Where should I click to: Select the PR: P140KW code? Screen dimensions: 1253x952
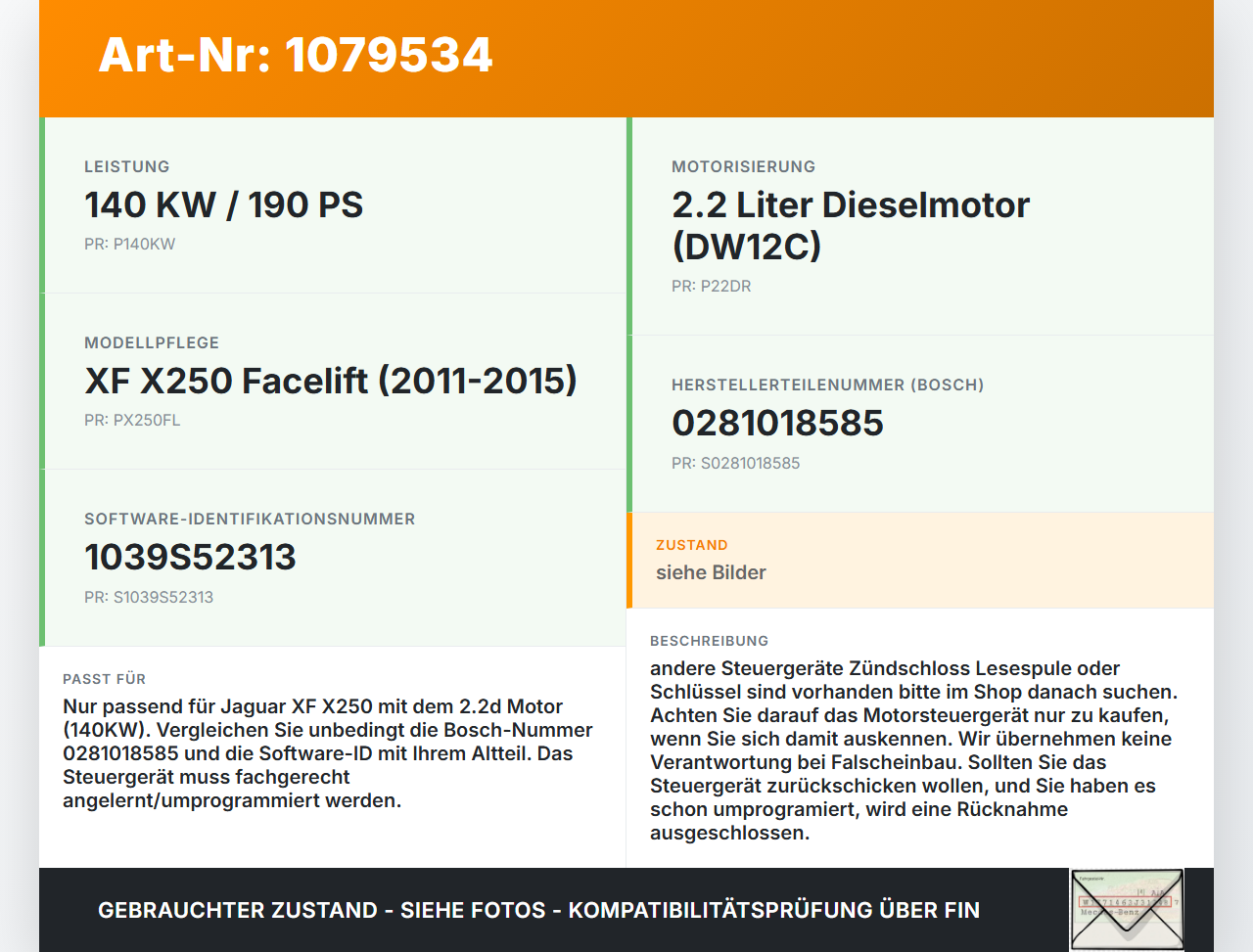(x=129, y=244)
